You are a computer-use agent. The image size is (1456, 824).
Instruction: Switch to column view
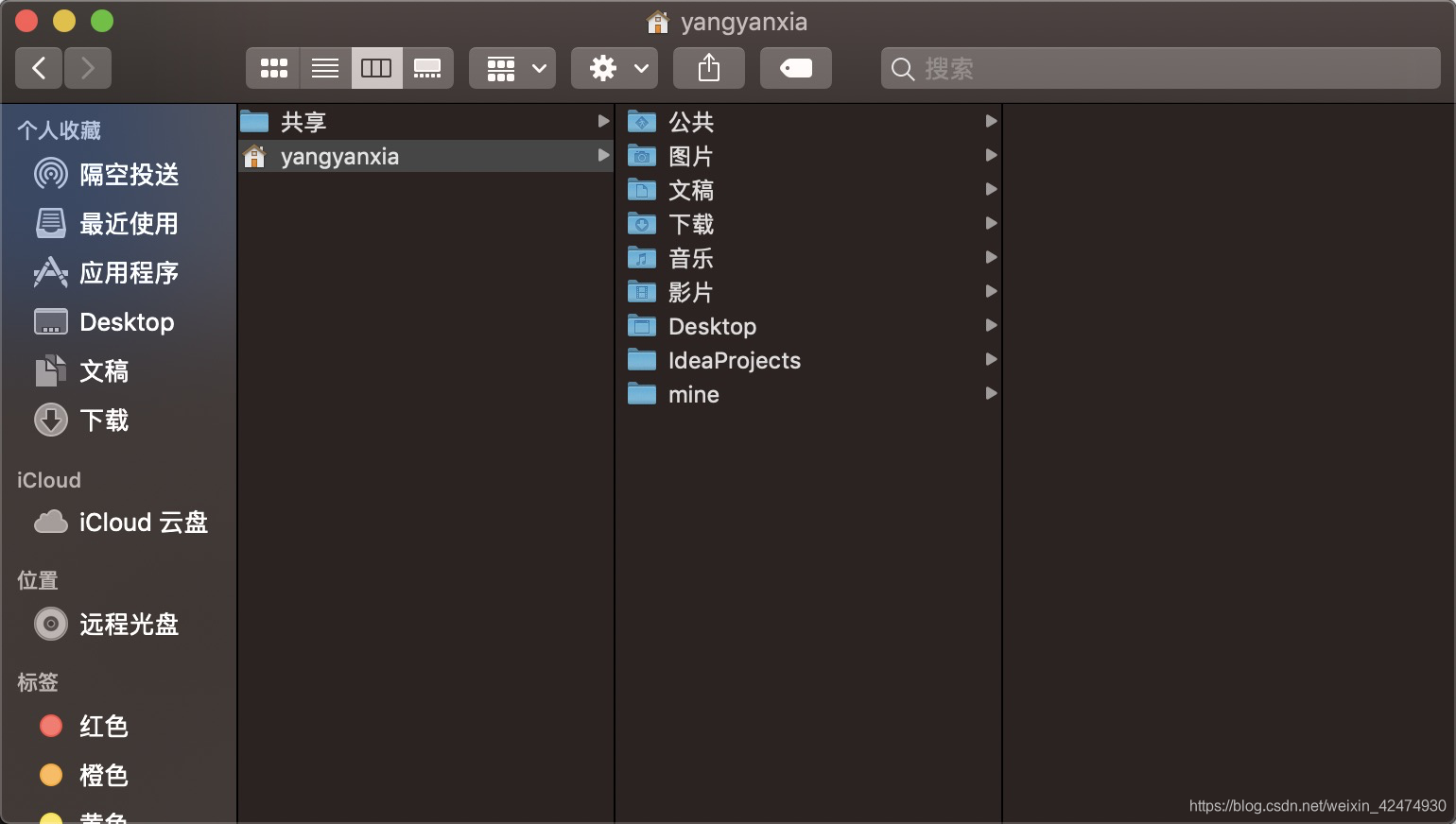376,68
